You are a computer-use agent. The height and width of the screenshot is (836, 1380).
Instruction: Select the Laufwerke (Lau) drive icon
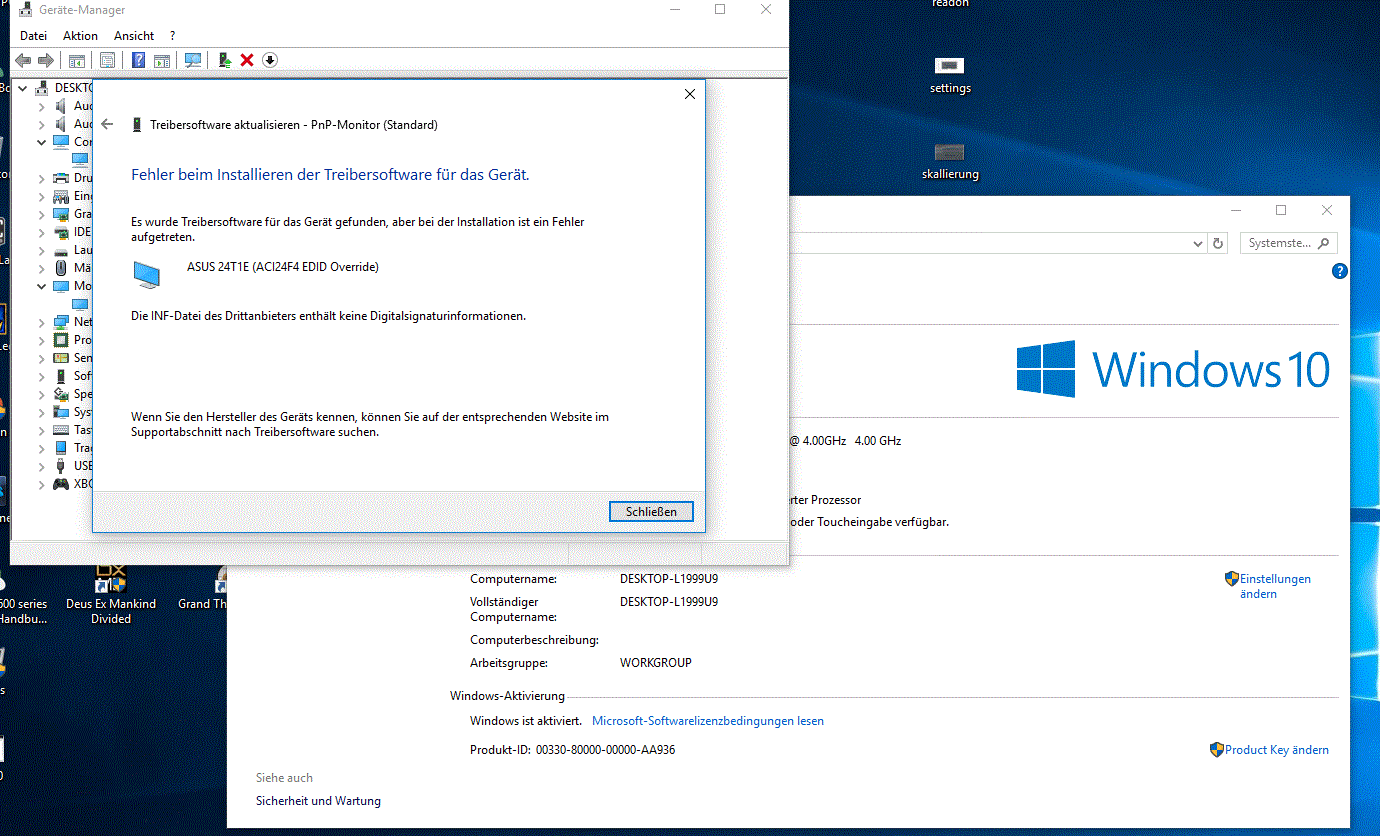coord(60,250)
